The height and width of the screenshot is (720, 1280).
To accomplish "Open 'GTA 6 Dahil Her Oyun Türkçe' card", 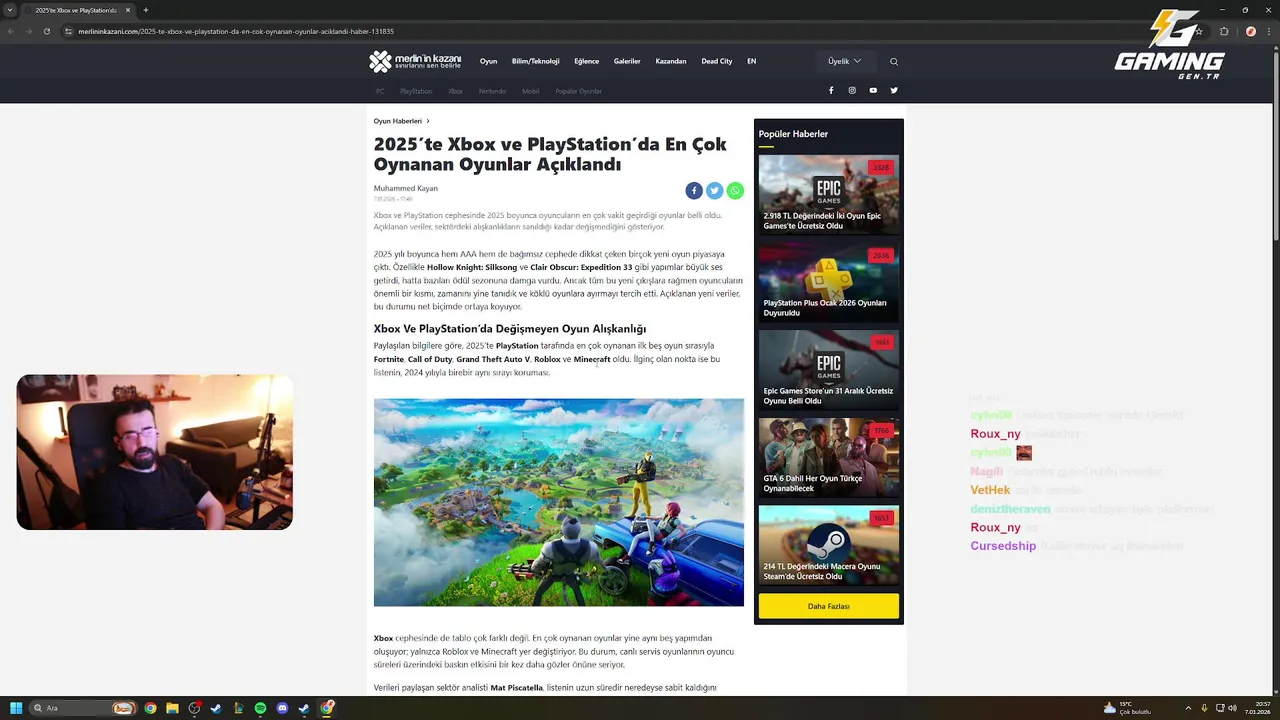I will pyautogui.click(x=829, y=457).
